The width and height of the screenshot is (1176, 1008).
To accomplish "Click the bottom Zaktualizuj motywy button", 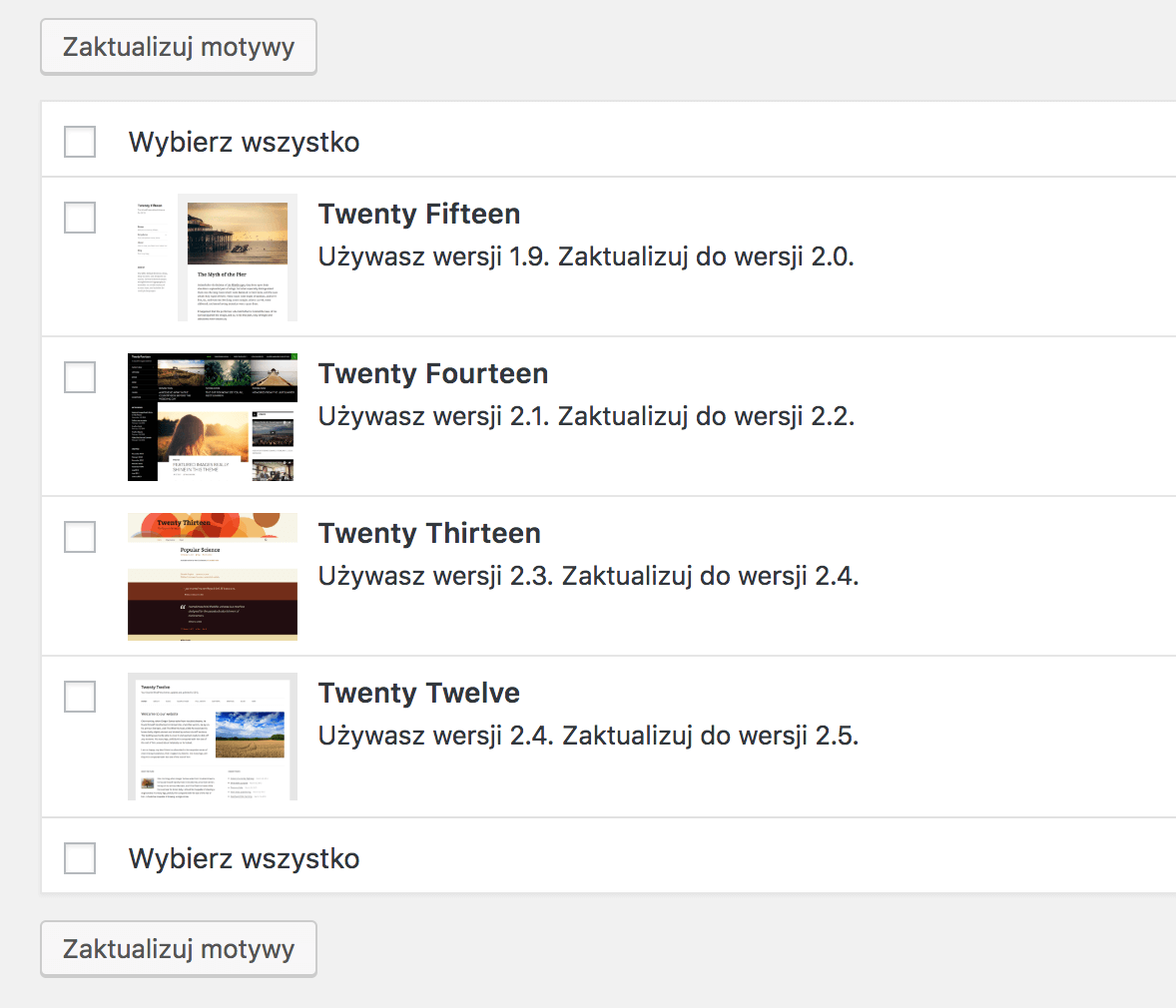I will pyautogui.click(x=179, y=949).
